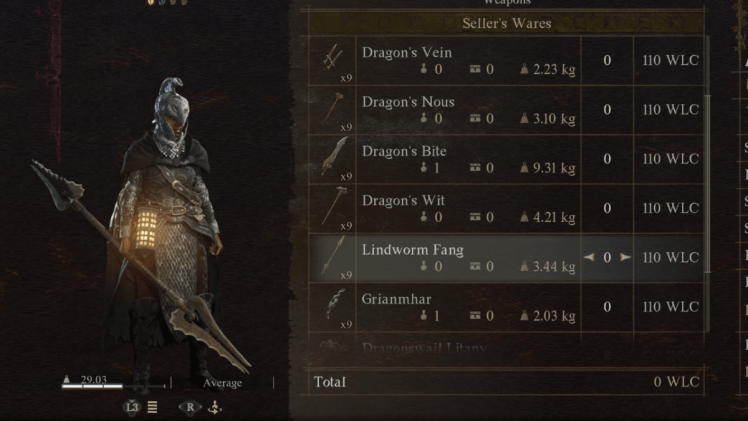Click the wares list vertical scrollbar

(707, 184)
